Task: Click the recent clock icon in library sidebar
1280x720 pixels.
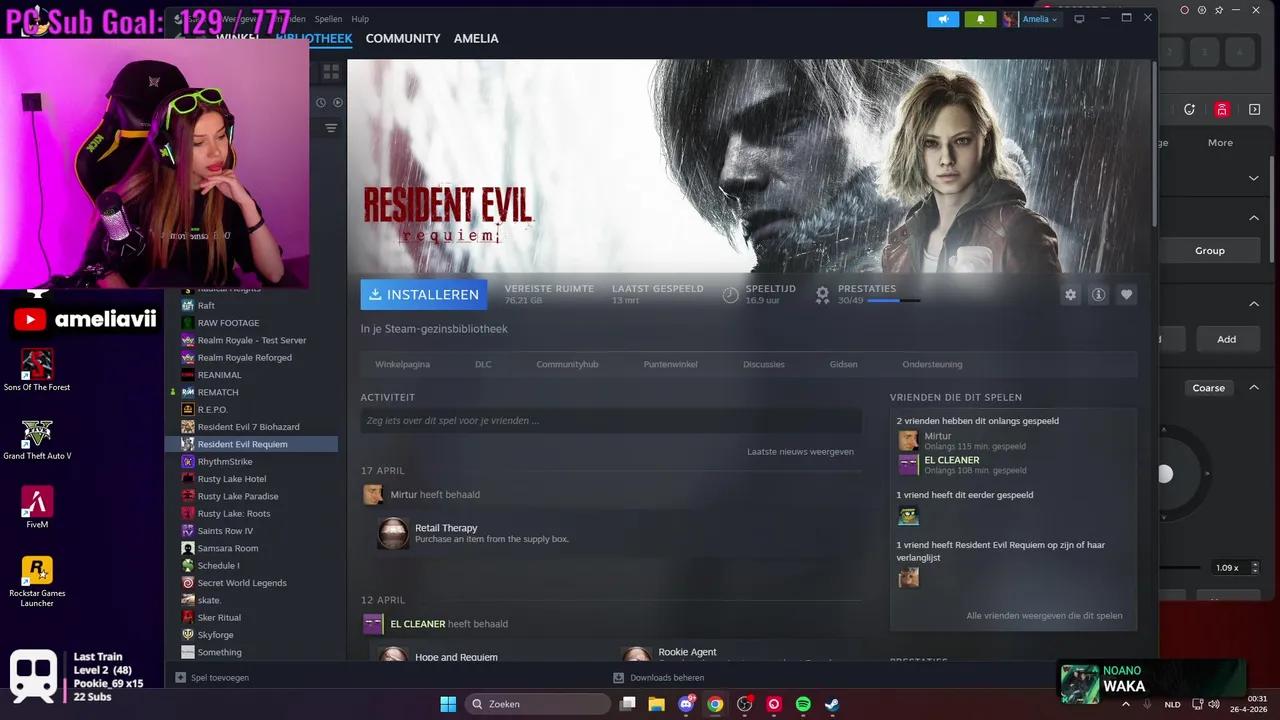Action: pyautogui.click(x=321, y=102)
